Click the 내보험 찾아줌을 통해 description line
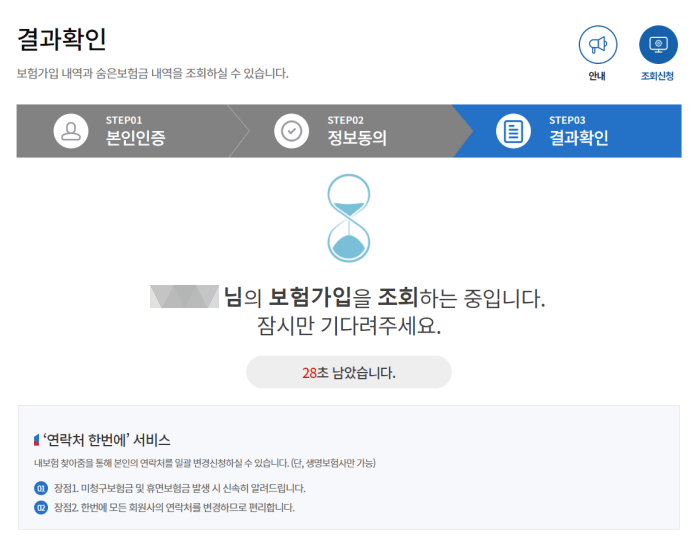Screen dimensions: 700x560 point(205,463)
